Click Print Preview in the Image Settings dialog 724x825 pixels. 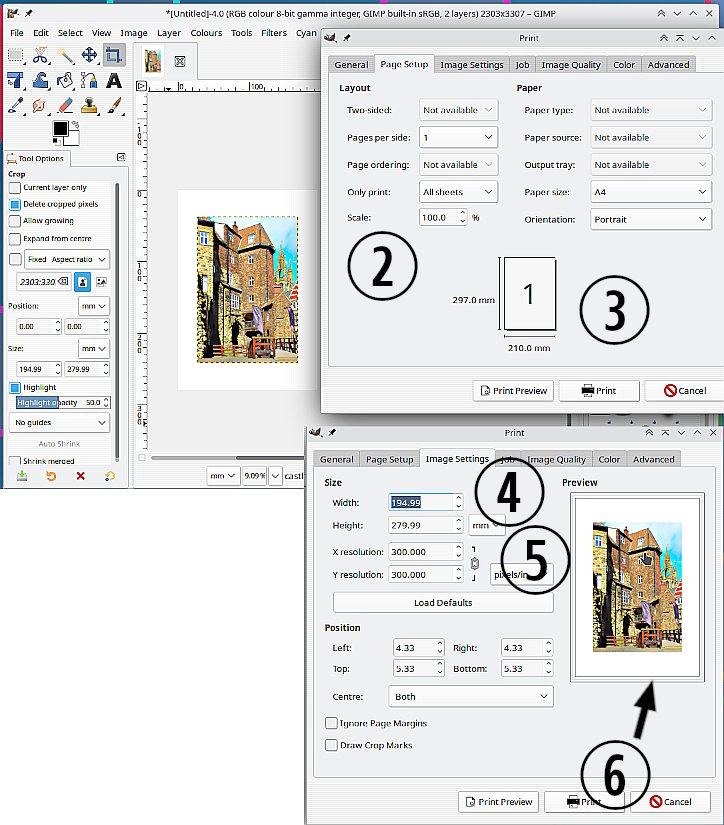coord(499,802)
